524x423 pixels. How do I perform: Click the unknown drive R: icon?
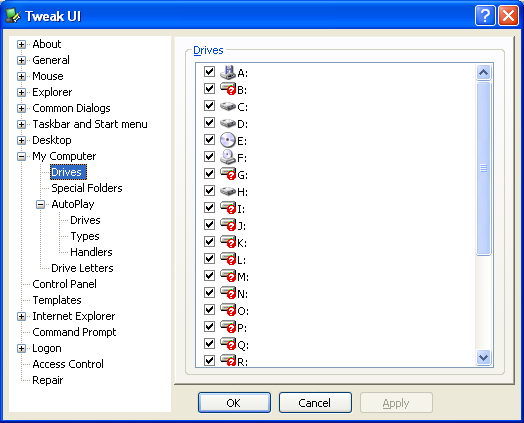(x=228, y=360)
